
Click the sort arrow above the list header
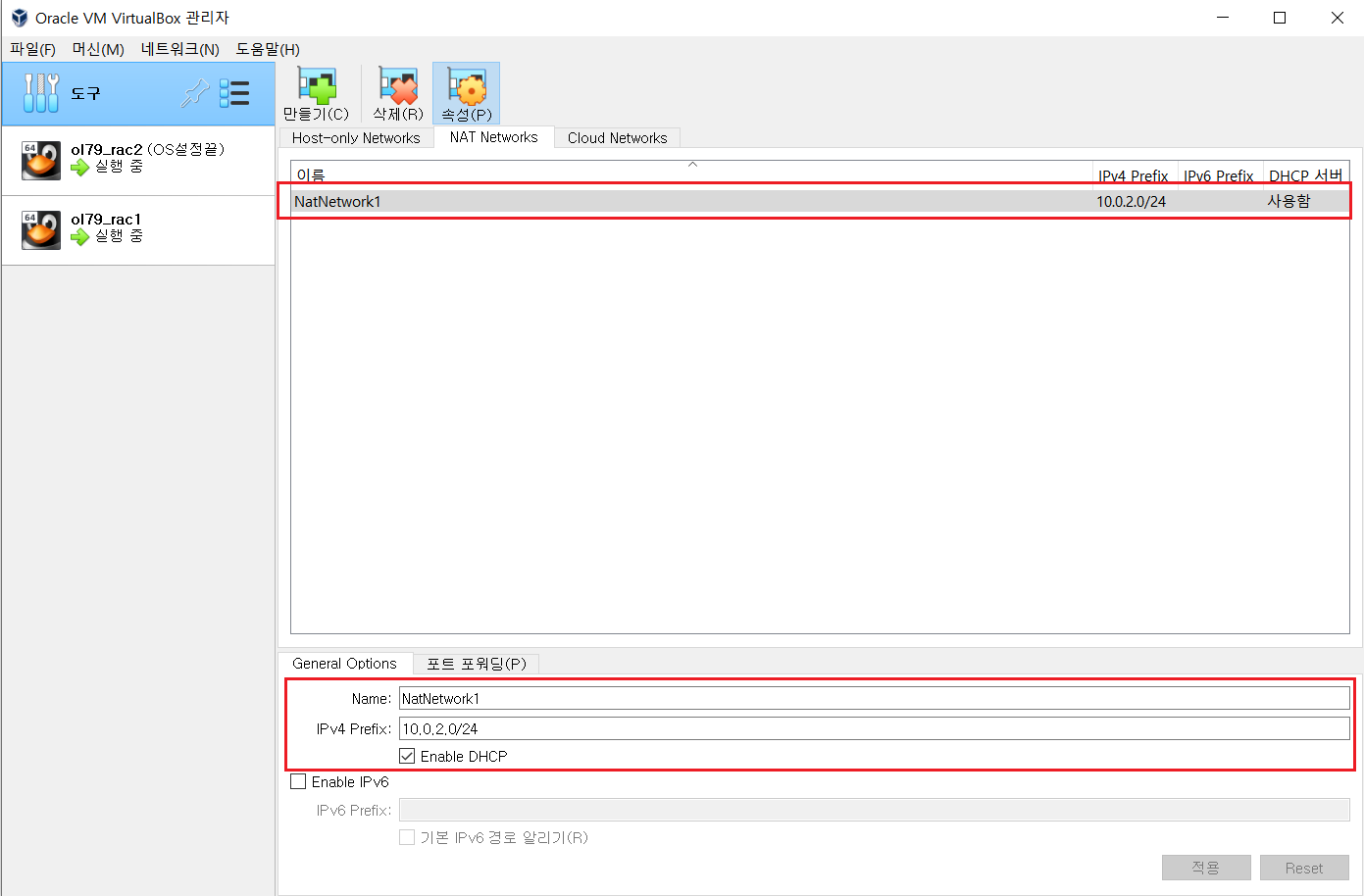coord(692,165)
